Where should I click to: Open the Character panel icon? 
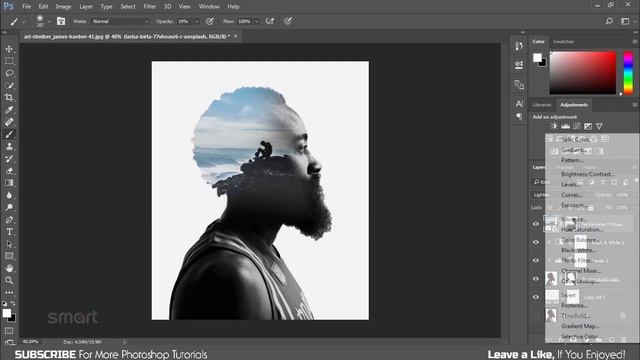[x=519, y=104]
